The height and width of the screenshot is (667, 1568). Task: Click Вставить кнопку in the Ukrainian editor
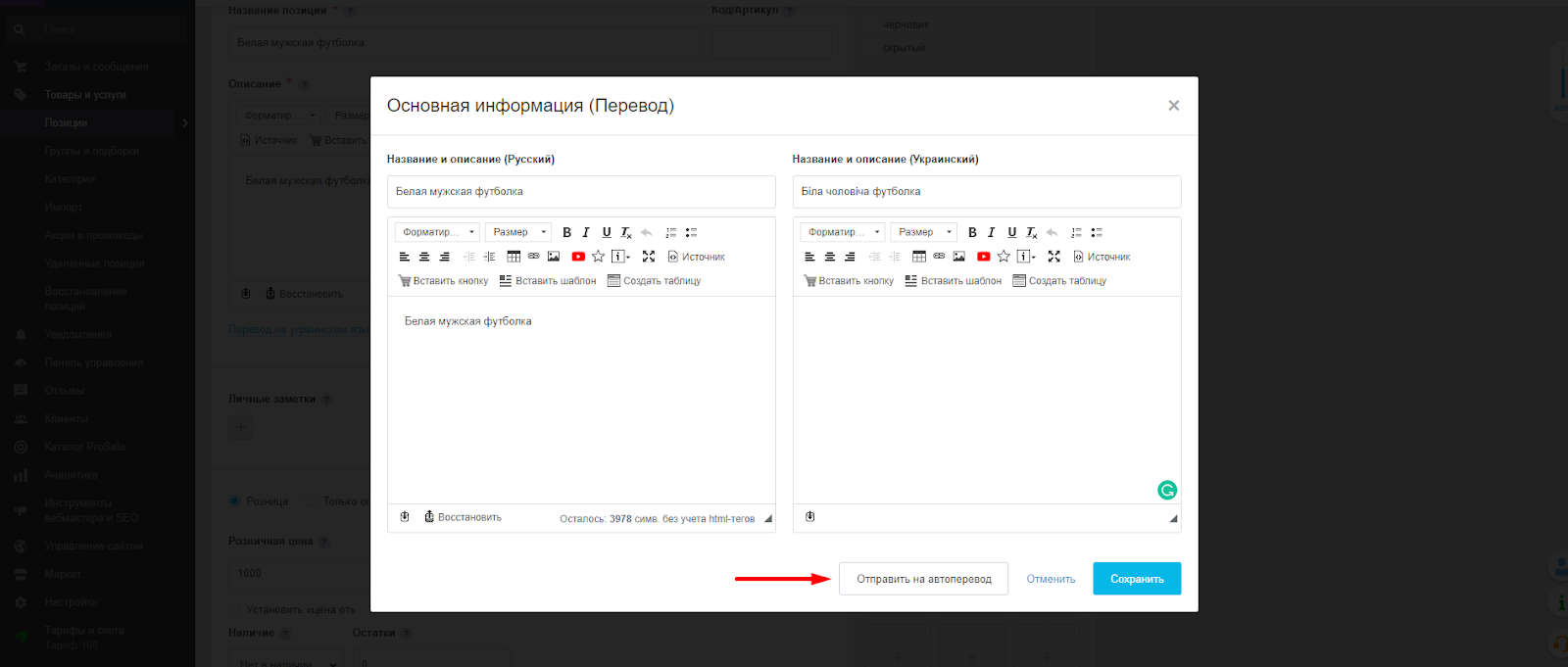click(x=849, y=281)
